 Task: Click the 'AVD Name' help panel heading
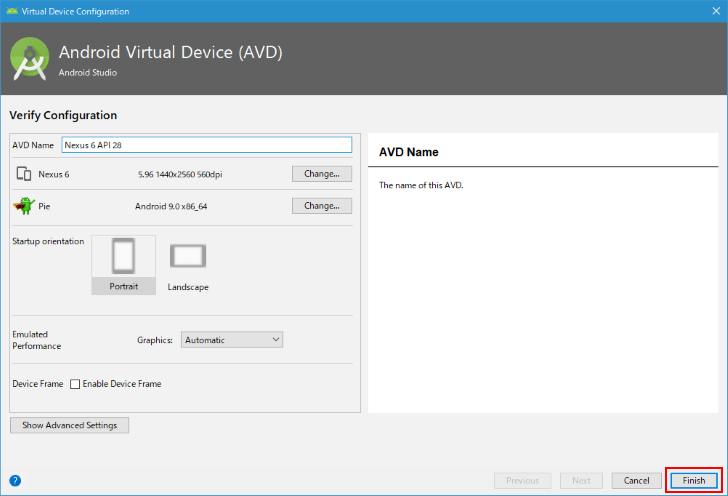coord(409,152)
